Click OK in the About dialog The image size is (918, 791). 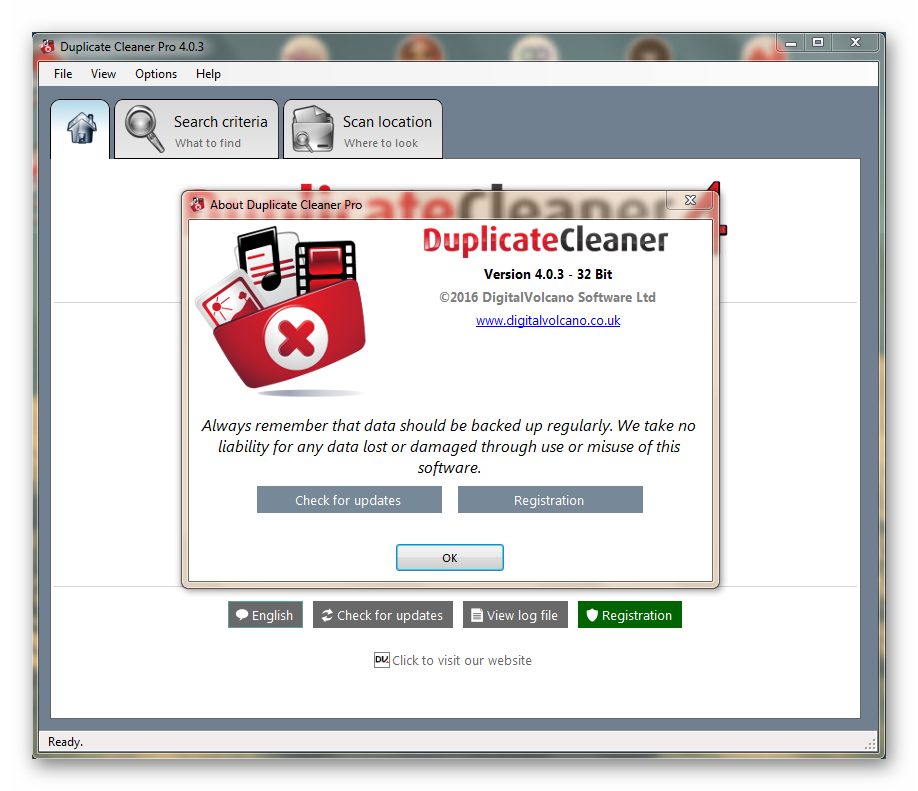(450, 557)
